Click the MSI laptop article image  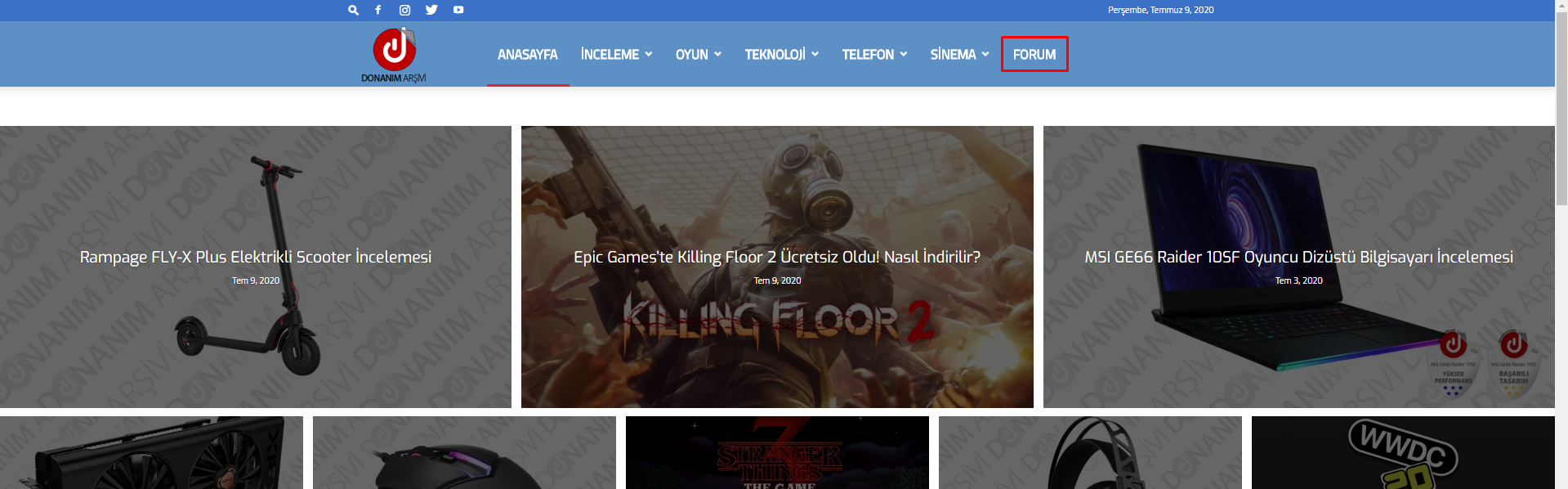click(x=1298, y=267)
